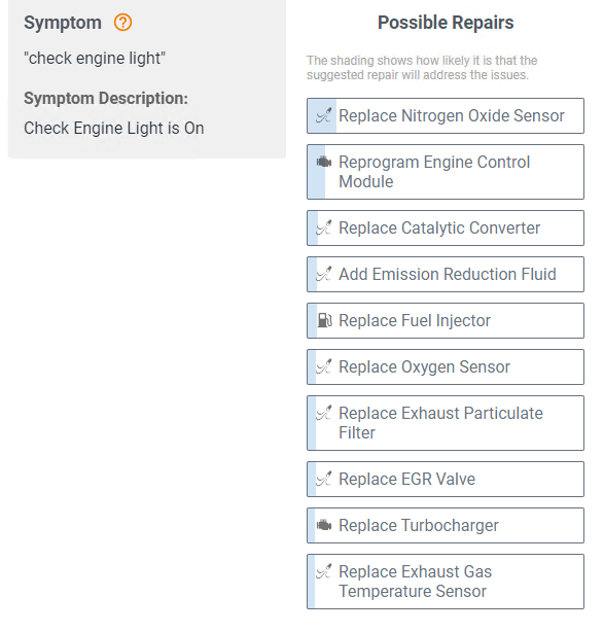Click the Check Engine Light is On description
Viewport: 604px width, 632px height.
pyautogui.click(x=114, y=128)
